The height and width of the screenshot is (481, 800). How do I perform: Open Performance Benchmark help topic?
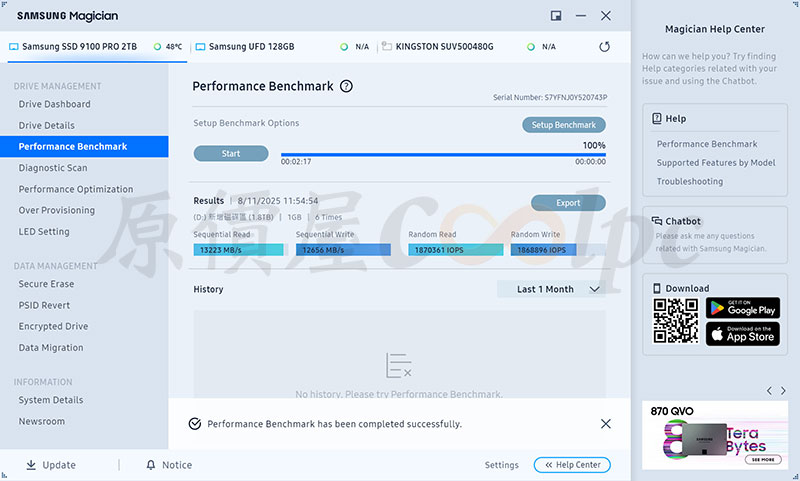point(707,144)
